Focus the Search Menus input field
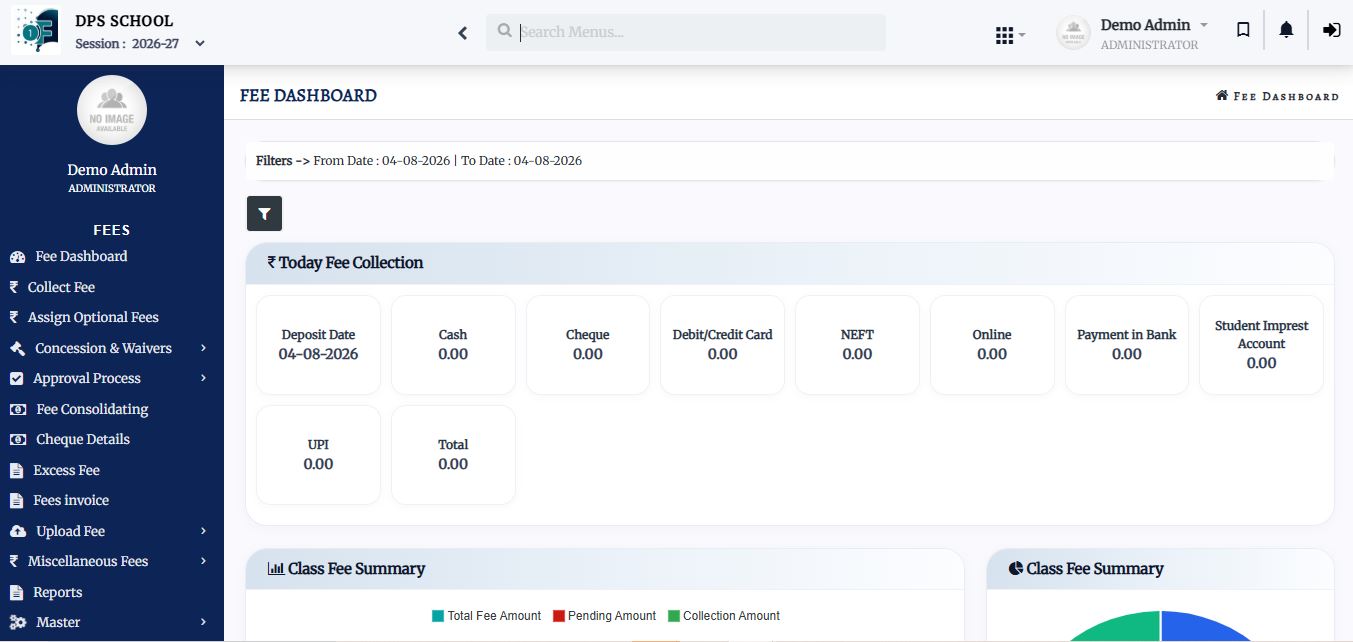1353x642 pixels. [686, 32]
